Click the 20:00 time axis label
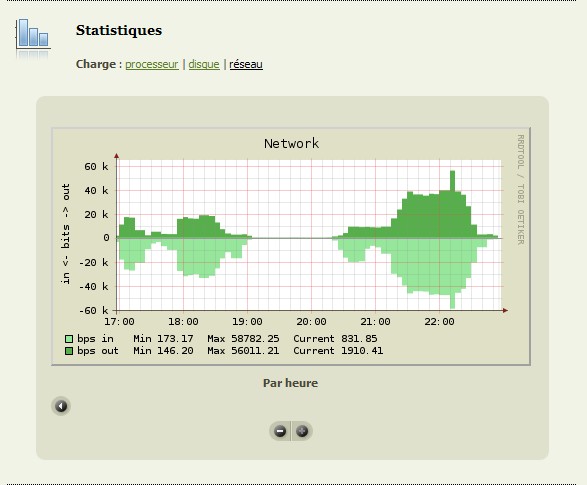587x485 pixels. [x=311, y=322]
